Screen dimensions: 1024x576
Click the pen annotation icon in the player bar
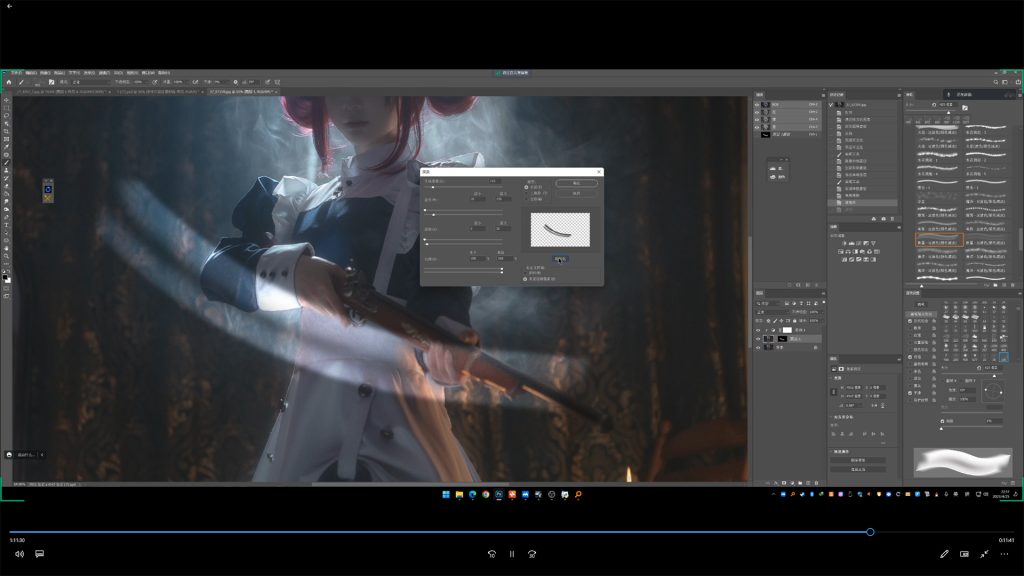point(944,554)
